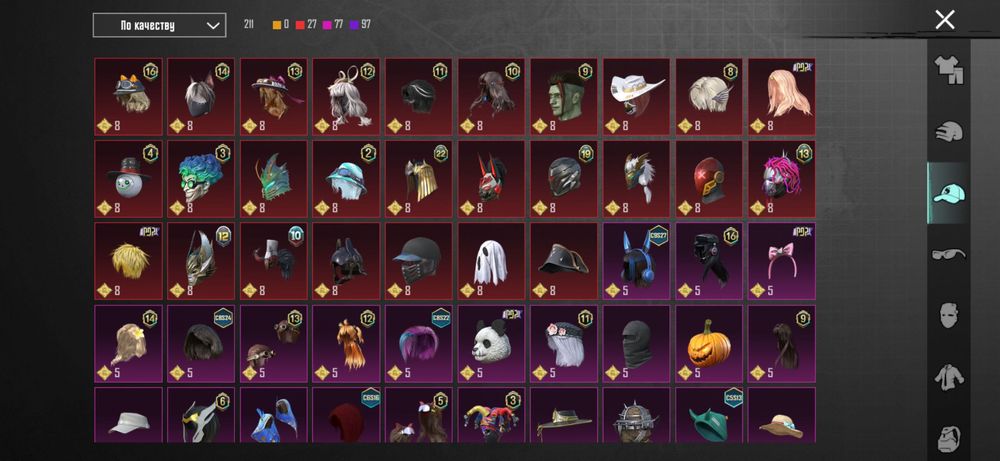Open the backpack category icon
The image size is (1000, 461).
[948, 437]
